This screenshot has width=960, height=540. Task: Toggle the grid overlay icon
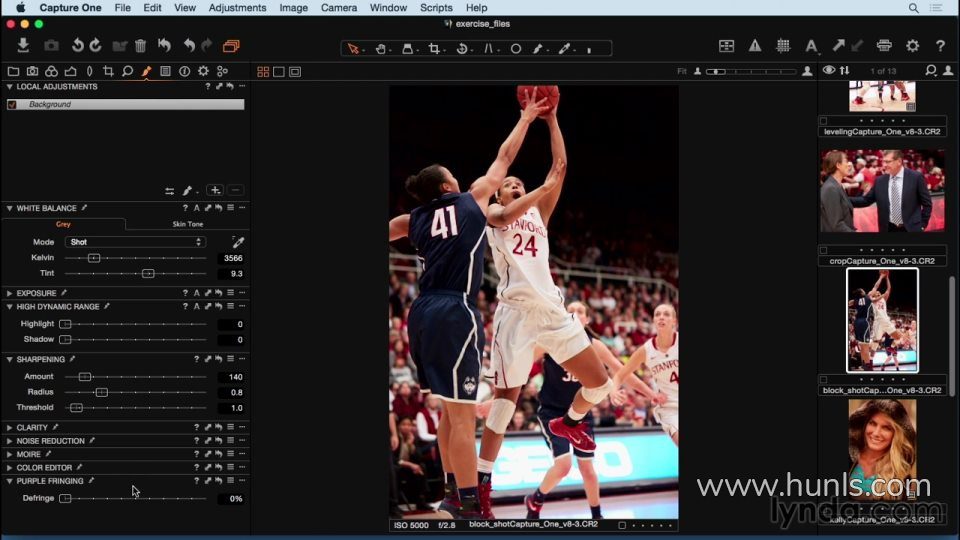[783, 46]
